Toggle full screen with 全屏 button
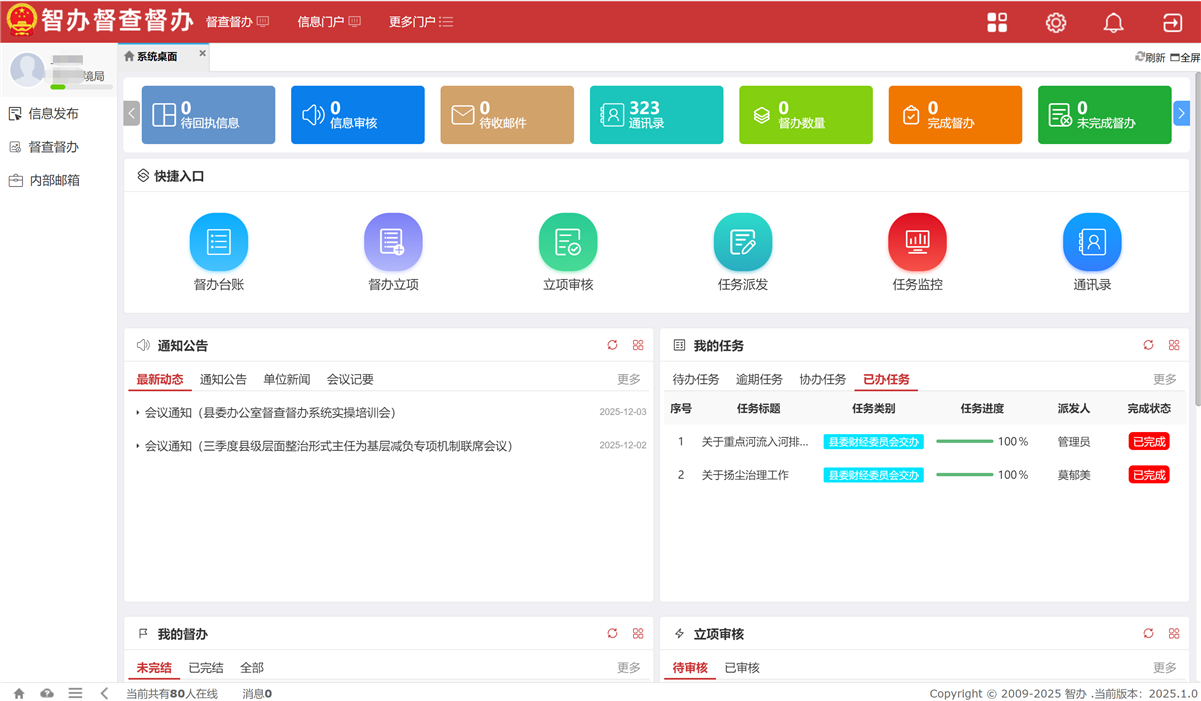Image resolution: width=1201 pixels, height=701 pixels. pos(1185,58)
